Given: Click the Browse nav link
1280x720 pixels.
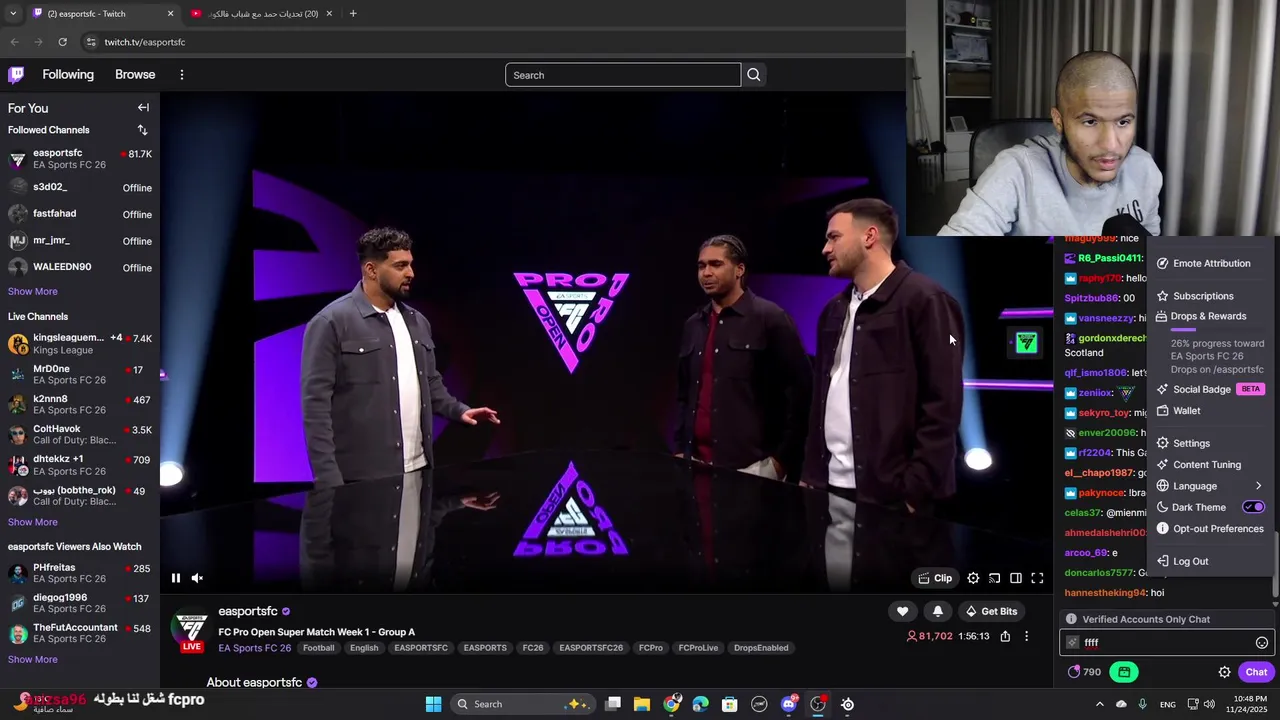Looking at the screenshot, I should click(135, 75).
